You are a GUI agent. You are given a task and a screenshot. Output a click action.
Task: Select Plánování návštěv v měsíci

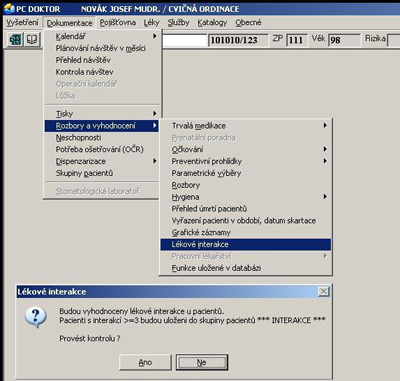[102, 48]
